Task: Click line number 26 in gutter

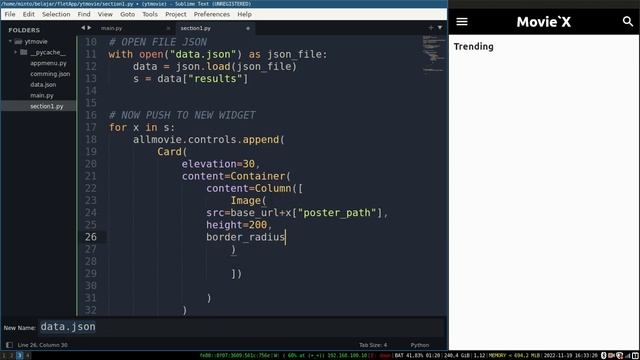Action: point(91,237)
